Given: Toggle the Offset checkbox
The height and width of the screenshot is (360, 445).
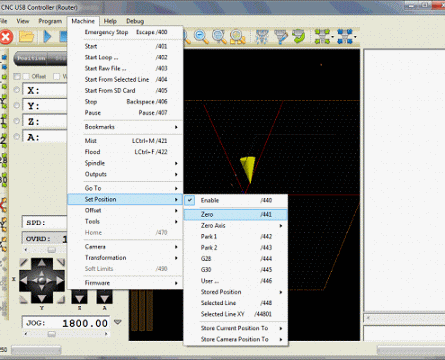Looking at the screenshot, I should [x=26, y=77].
